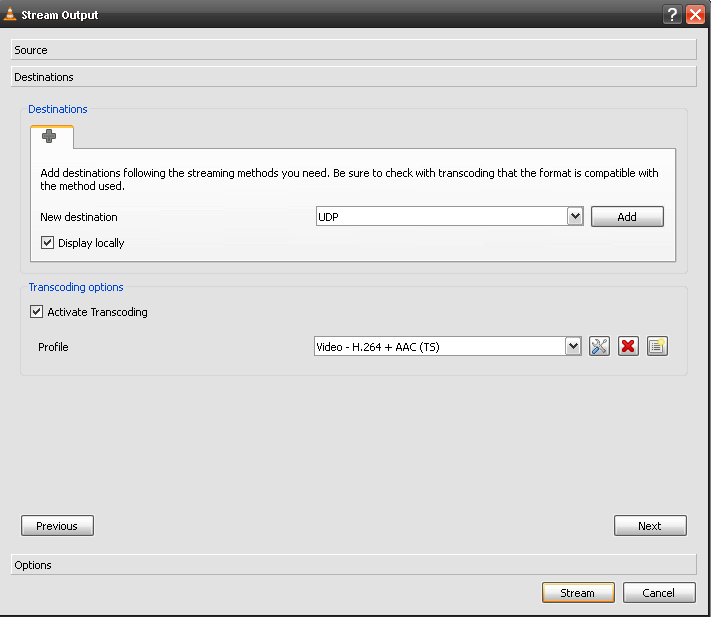The image size is (711, 617).
Task: Click the blue Destinations group title
Action: pos(58,109)
